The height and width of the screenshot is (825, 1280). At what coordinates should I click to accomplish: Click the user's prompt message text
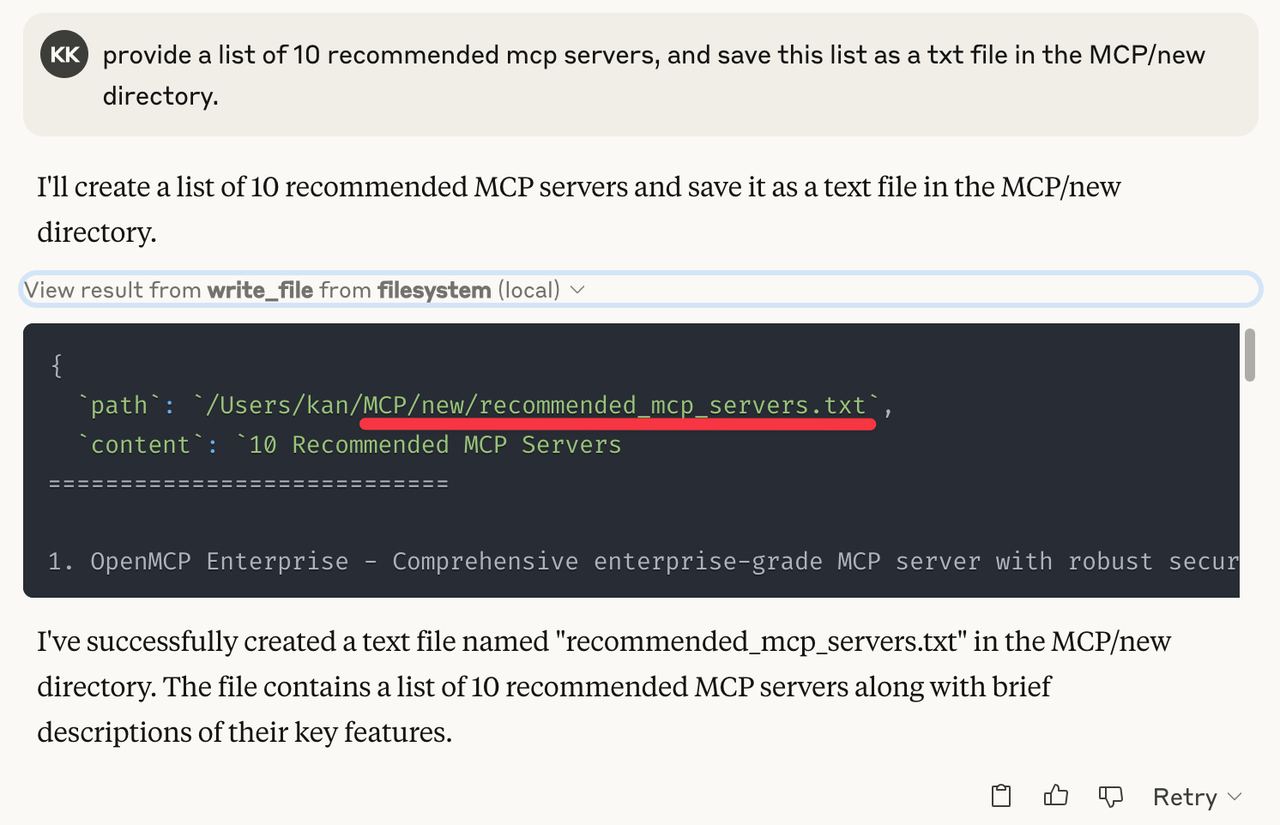(x=654, y=75)
